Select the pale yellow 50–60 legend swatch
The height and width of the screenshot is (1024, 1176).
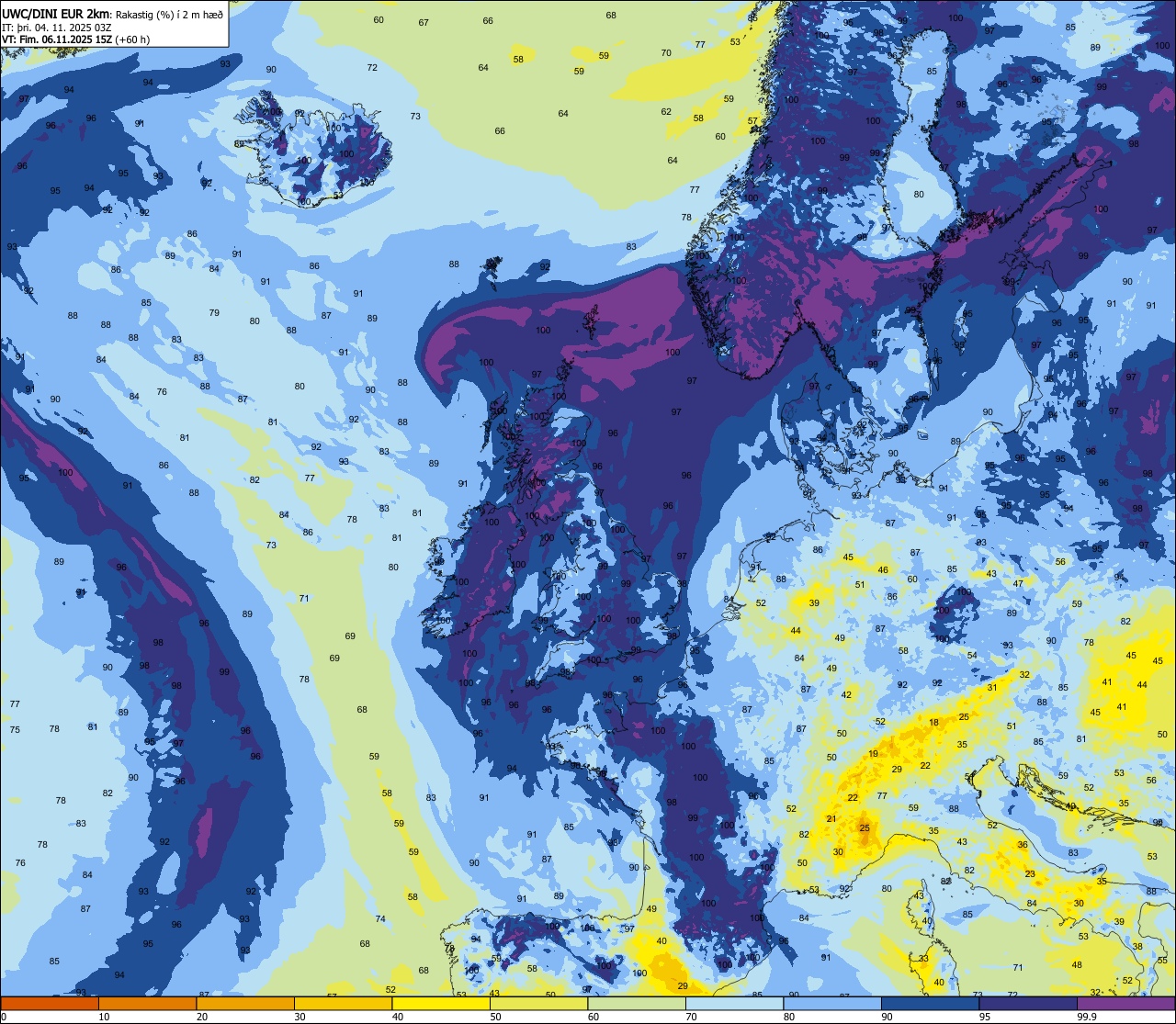pos(538,1003)
